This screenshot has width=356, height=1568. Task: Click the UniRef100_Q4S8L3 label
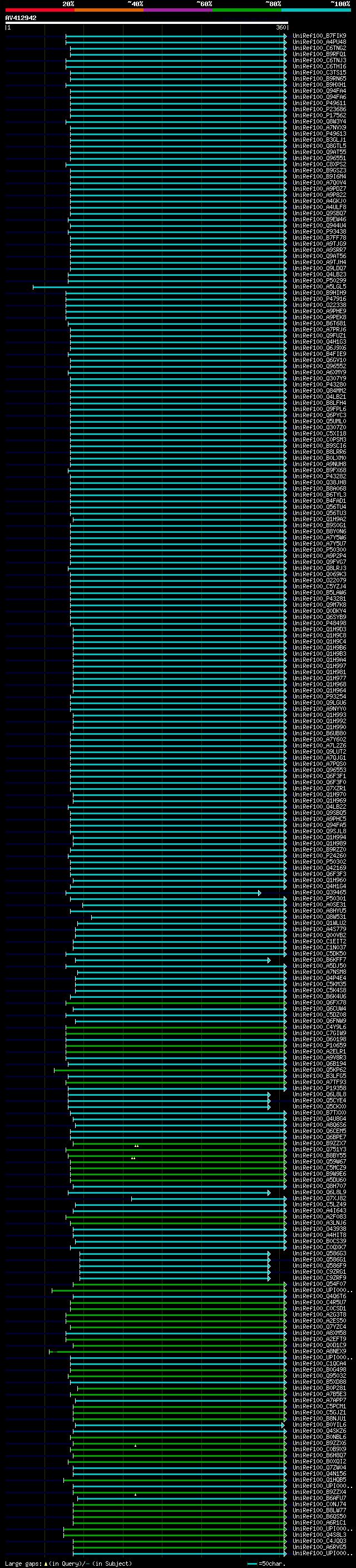click(319, 1535)
